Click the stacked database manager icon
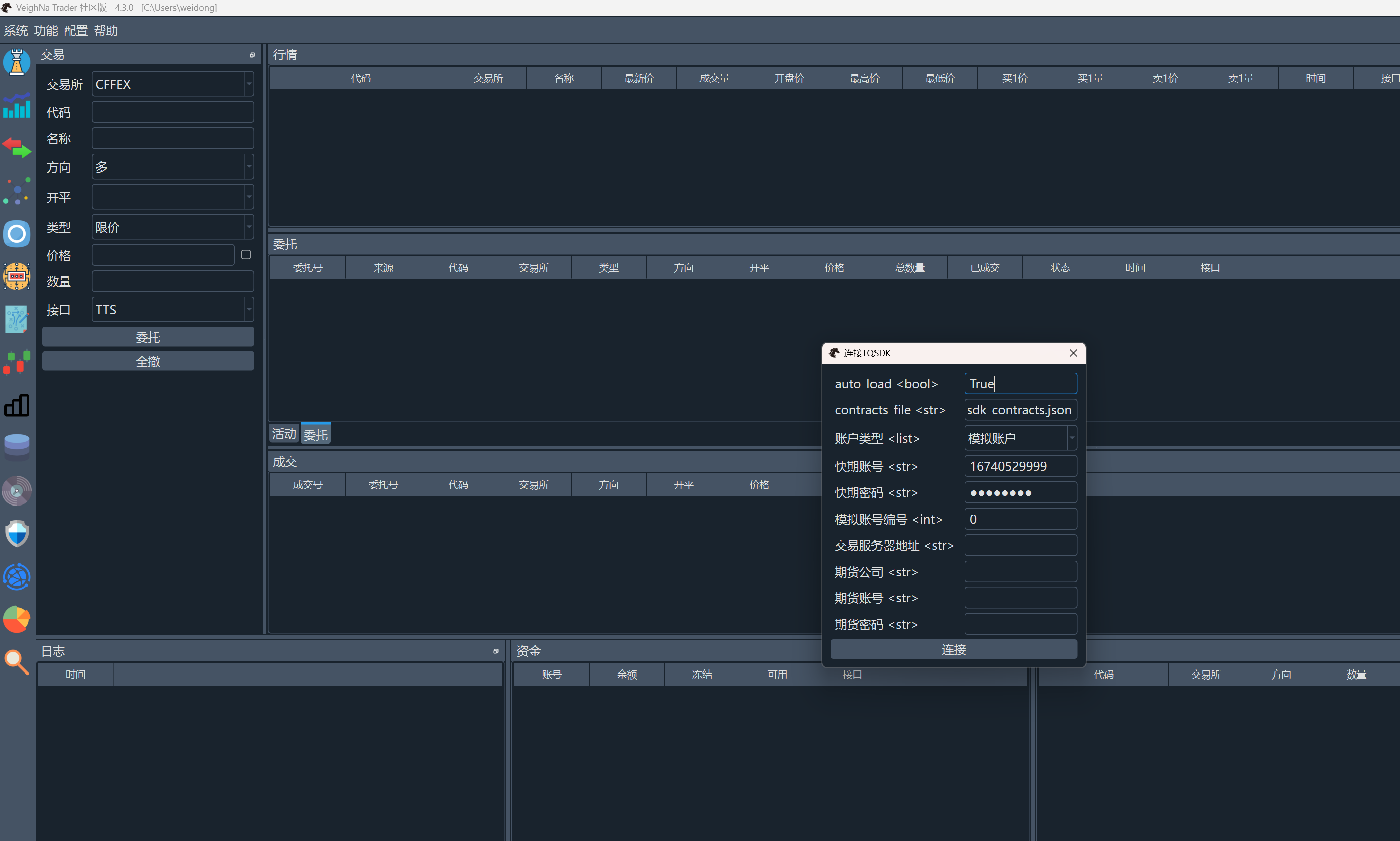Viewport: 1400px width, 841px height. click(17, 447)
